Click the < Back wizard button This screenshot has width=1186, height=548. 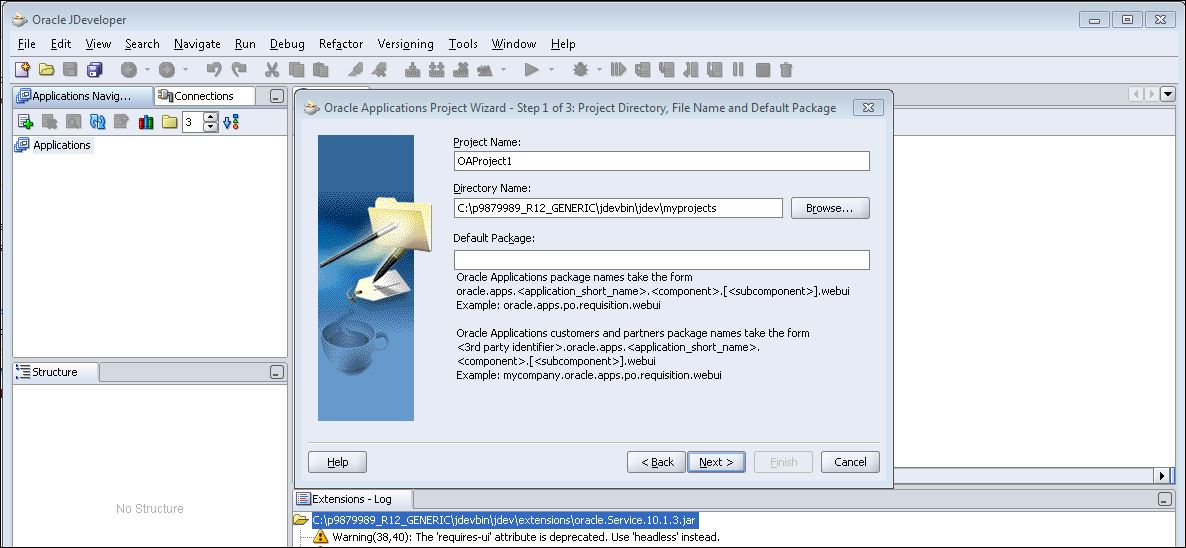[657, 462]
